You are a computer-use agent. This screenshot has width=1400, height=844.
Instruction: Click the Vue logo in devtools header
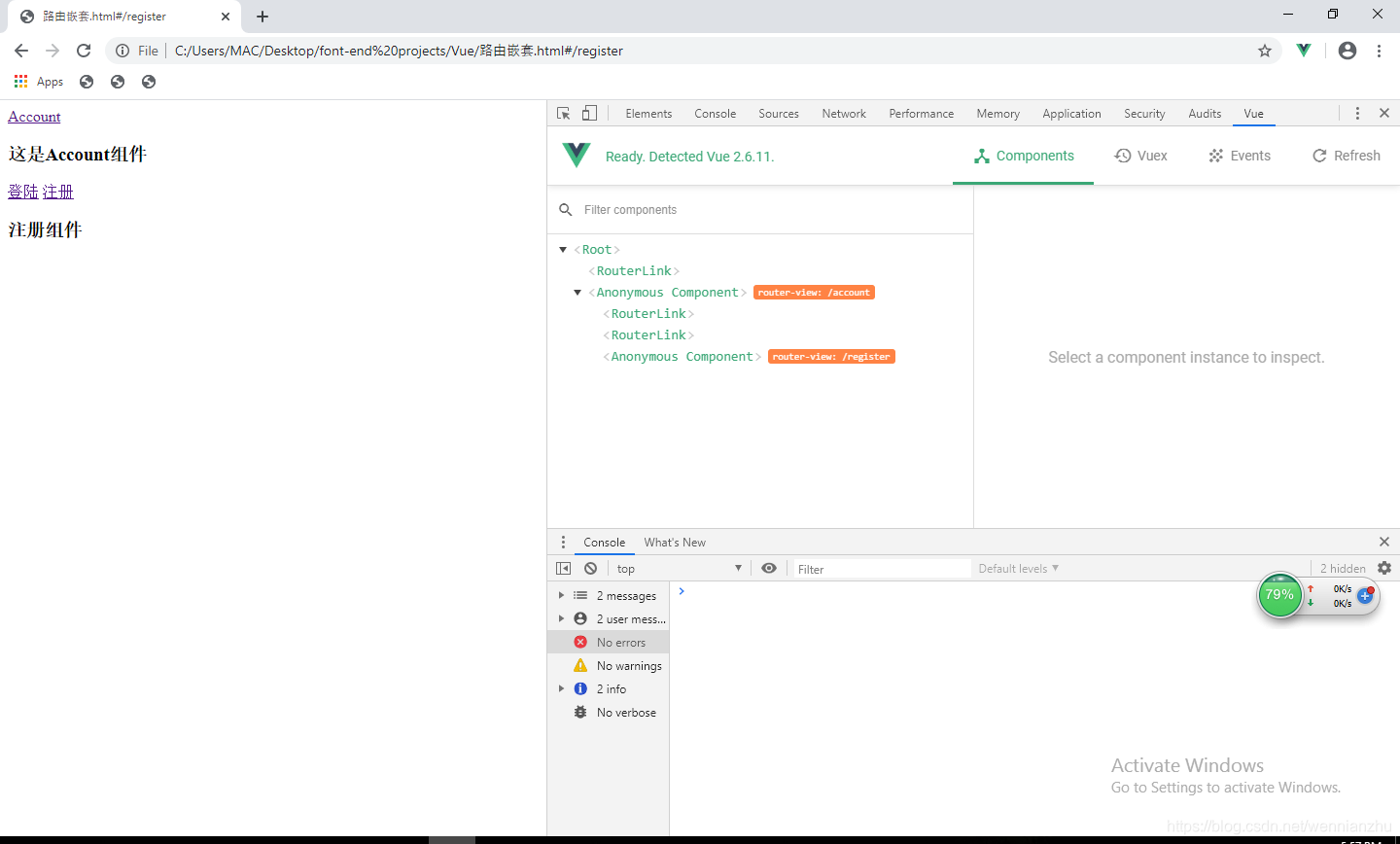[577, 156]
